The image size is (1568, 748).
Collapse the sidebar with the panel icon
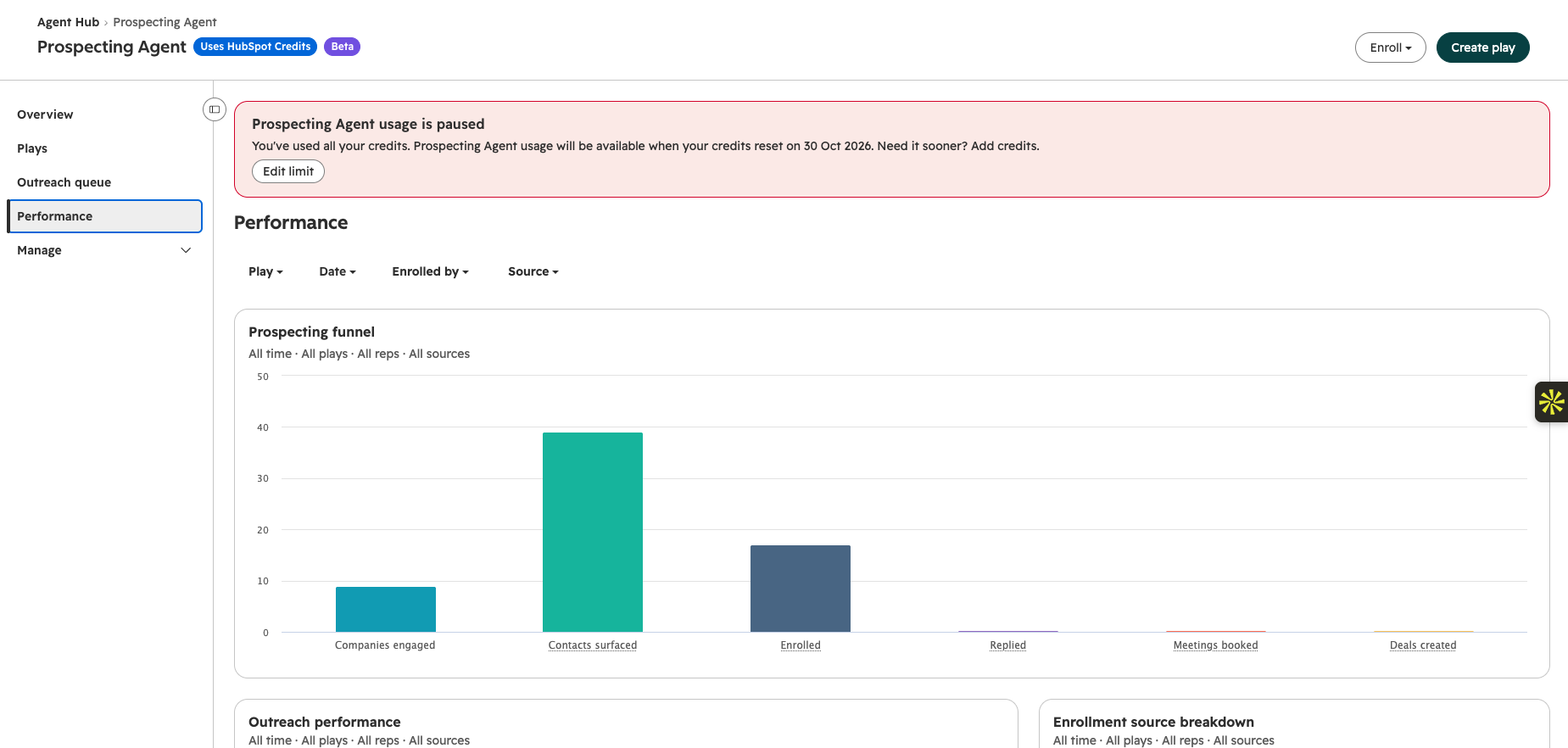pos(215,109)
